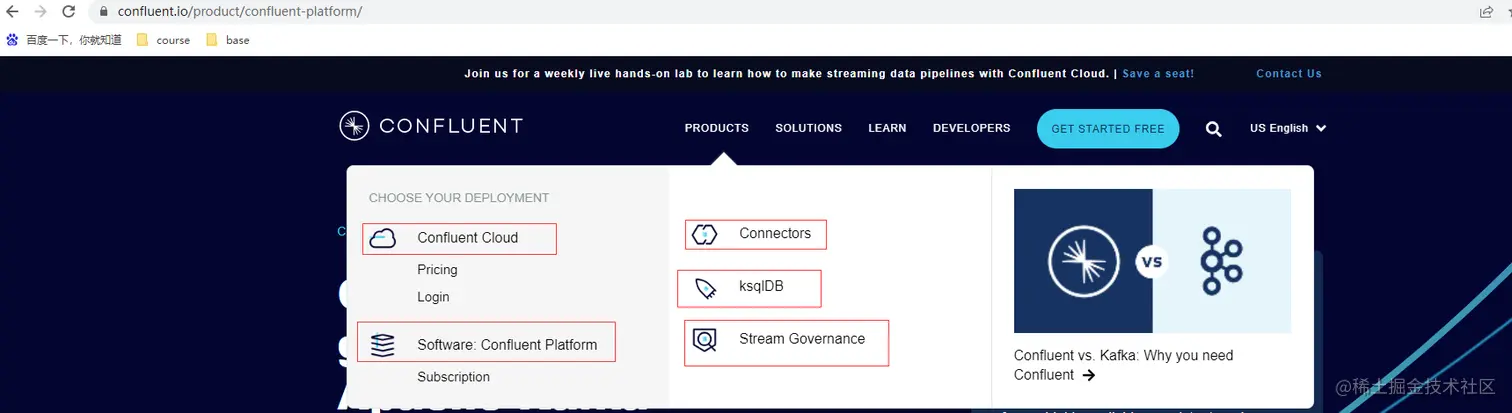Screen dimensions: 1512x413
Task: Click the browser back arrow
Action: (x=13, y=11)
